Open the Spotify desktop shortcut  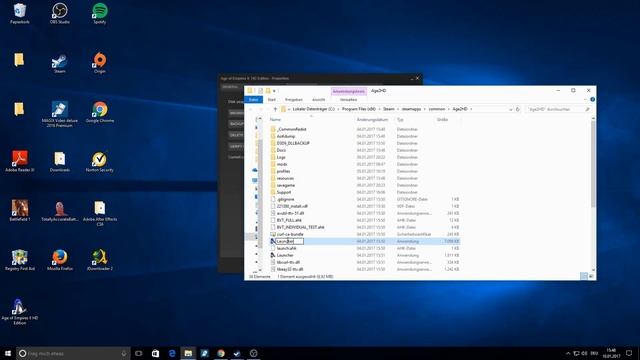point(100,13)
